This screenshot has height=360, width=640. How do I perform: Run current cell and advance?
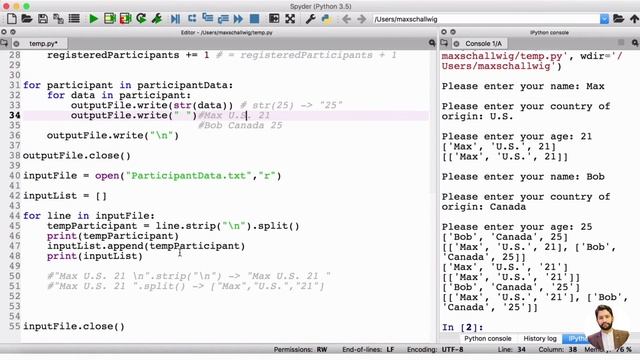[125, 19]
